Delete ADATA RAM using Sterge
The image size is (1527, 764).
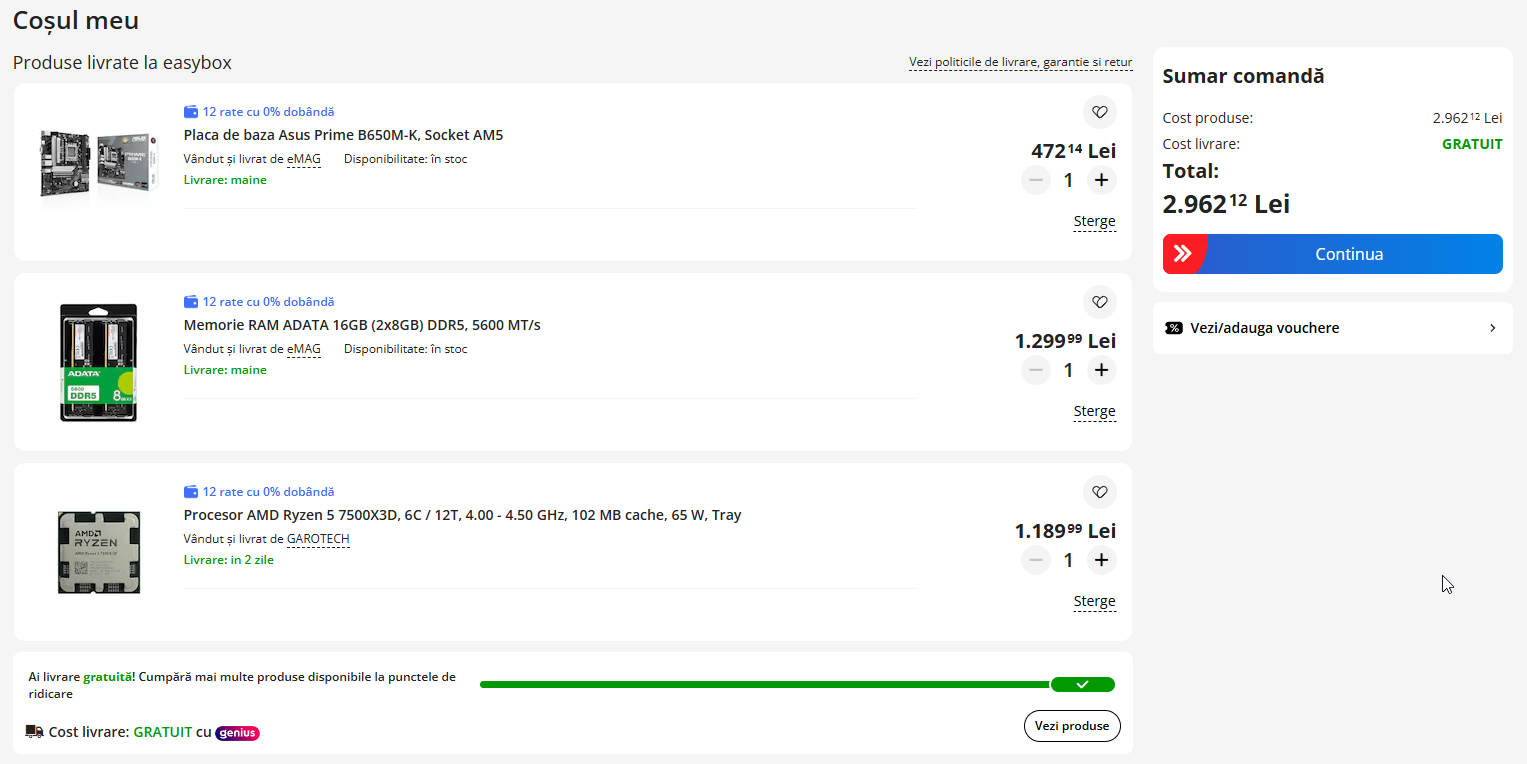tap(1094, 412)
